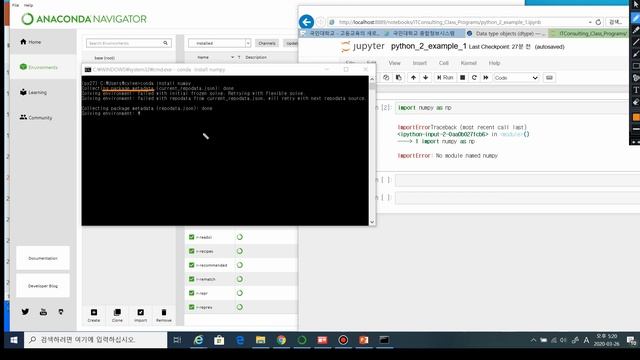Pick the orange color swatch in annotation toolbar

tap(636, 118)
